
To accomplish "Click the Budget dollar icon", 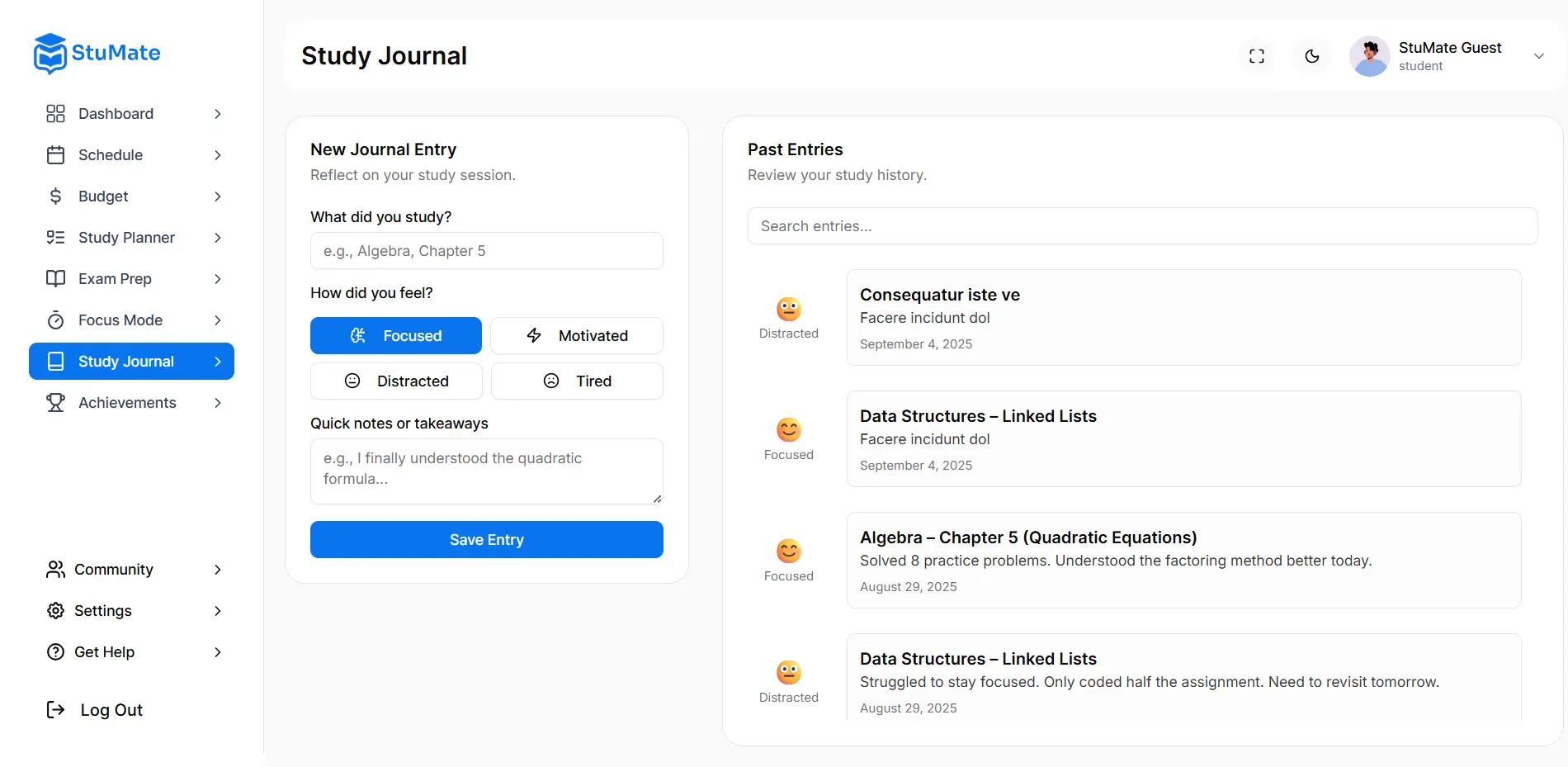I will 55,196.
